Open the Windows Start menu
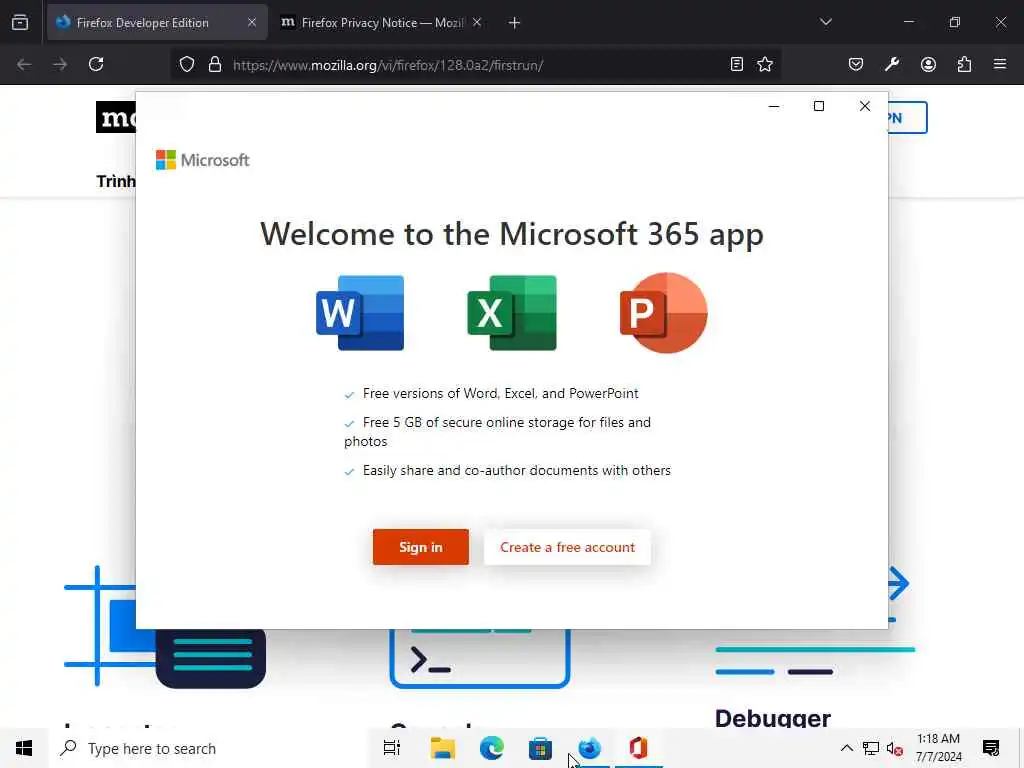Image resolution: width=1024 pixels, height=768 pixels. click(24, 748)
